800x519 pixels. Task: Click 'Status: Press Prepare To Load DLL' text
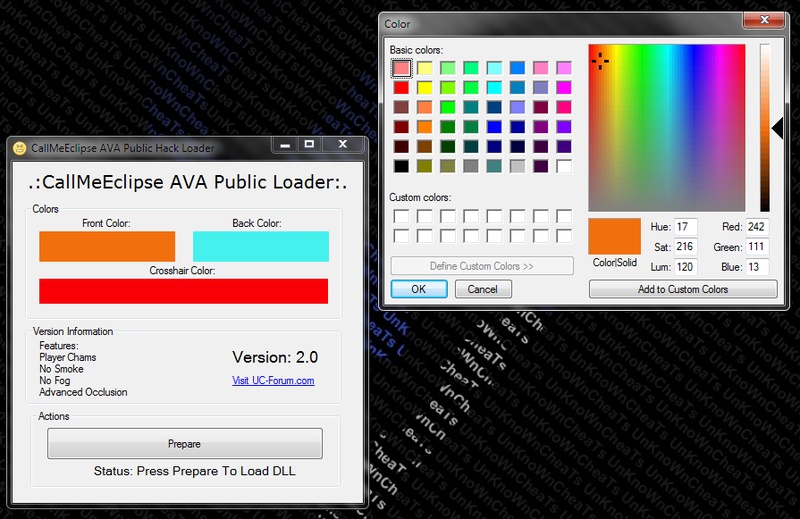point(194,471)
